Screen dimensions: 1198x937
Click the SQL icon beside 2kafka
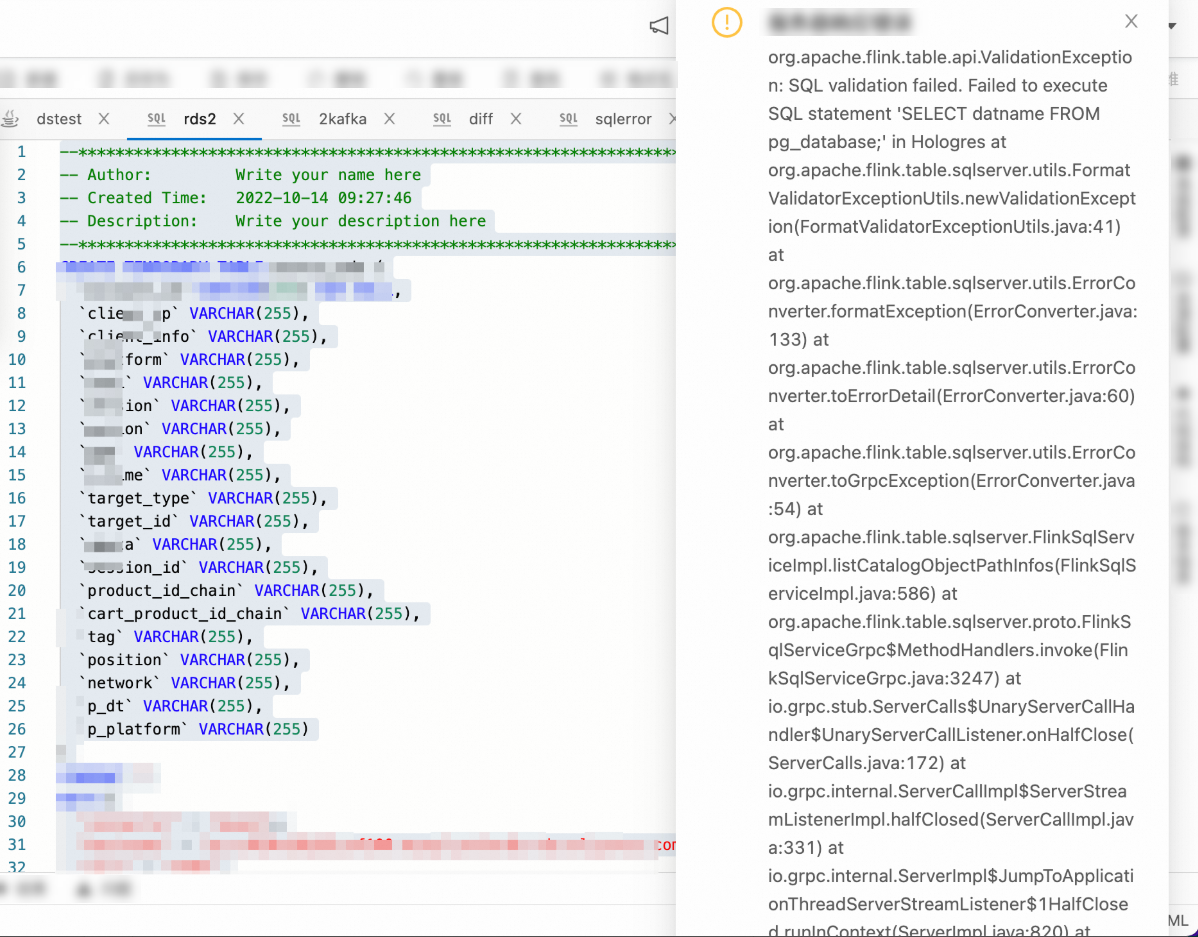[291, 118]
